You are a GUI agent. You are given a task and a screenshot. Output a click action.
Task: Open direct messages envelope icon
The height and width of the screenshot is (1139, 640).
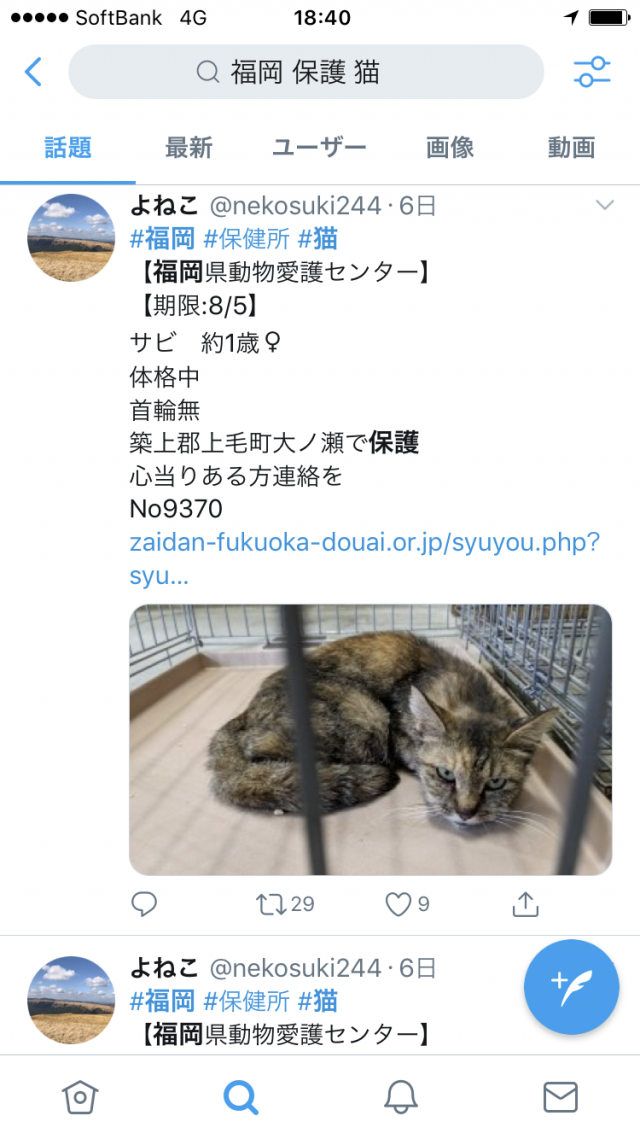pyautogui.click(x=560, y=1097)
